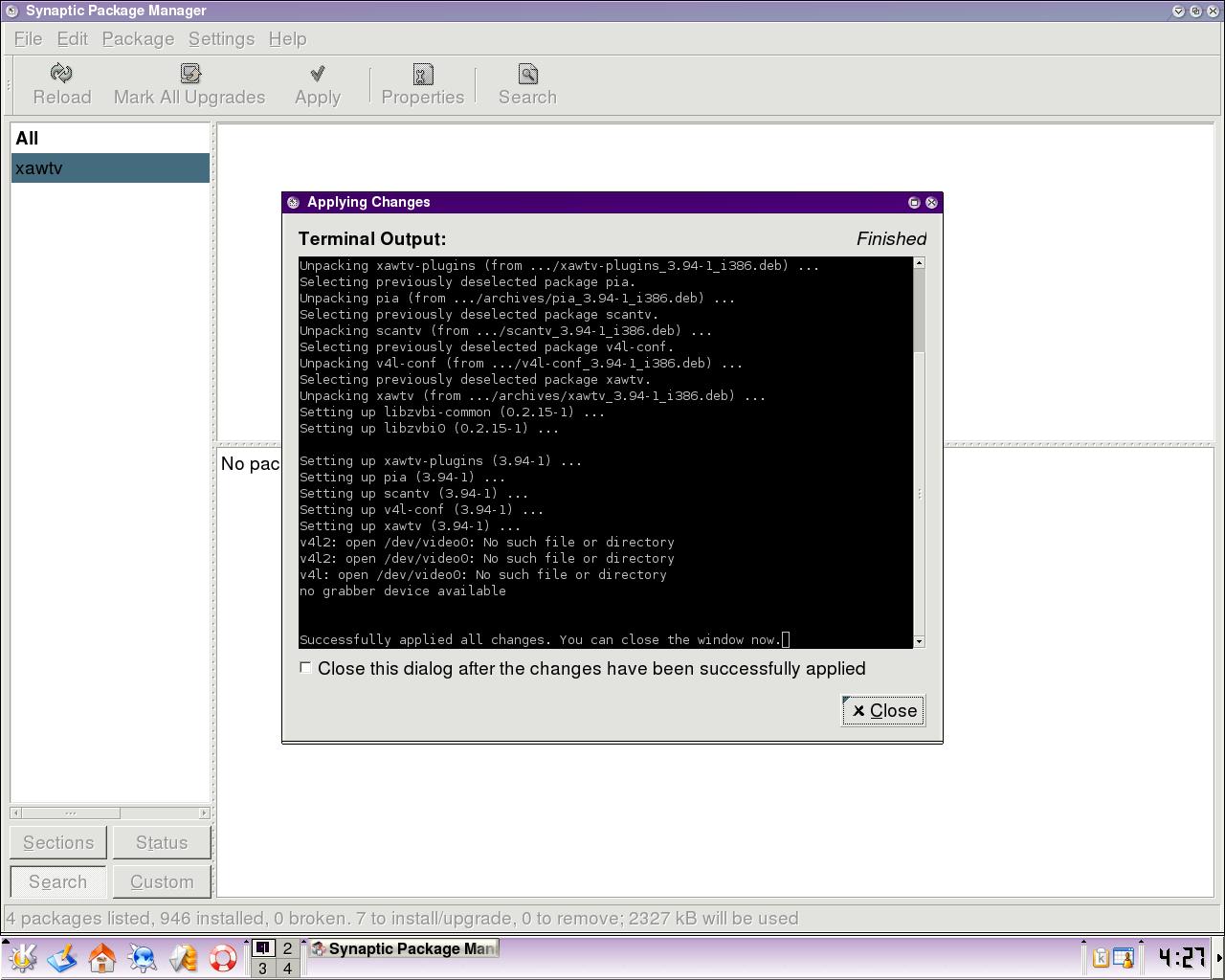Click the calendar reminder tray icon

[x=1123, y=957]
